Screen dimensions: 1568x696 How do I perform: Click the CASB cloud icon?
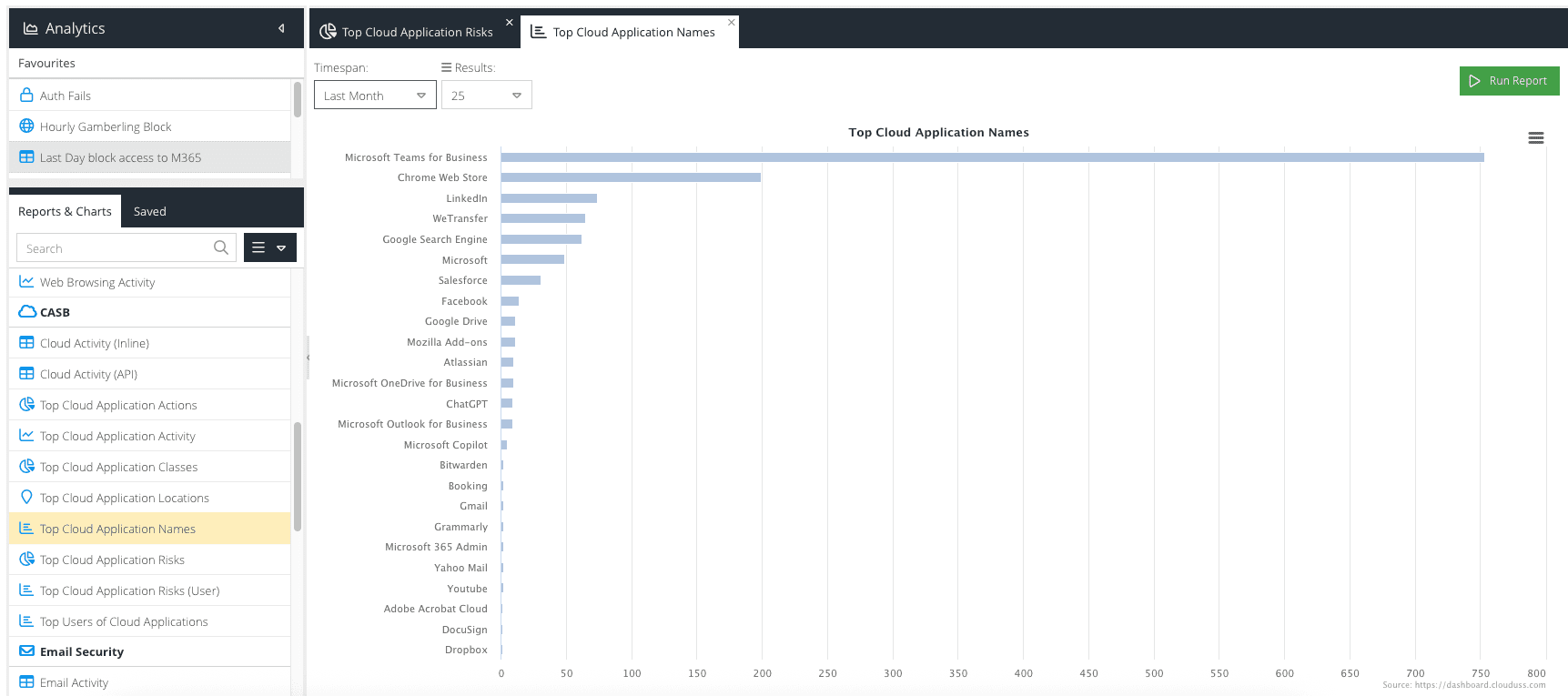(27, 312)
